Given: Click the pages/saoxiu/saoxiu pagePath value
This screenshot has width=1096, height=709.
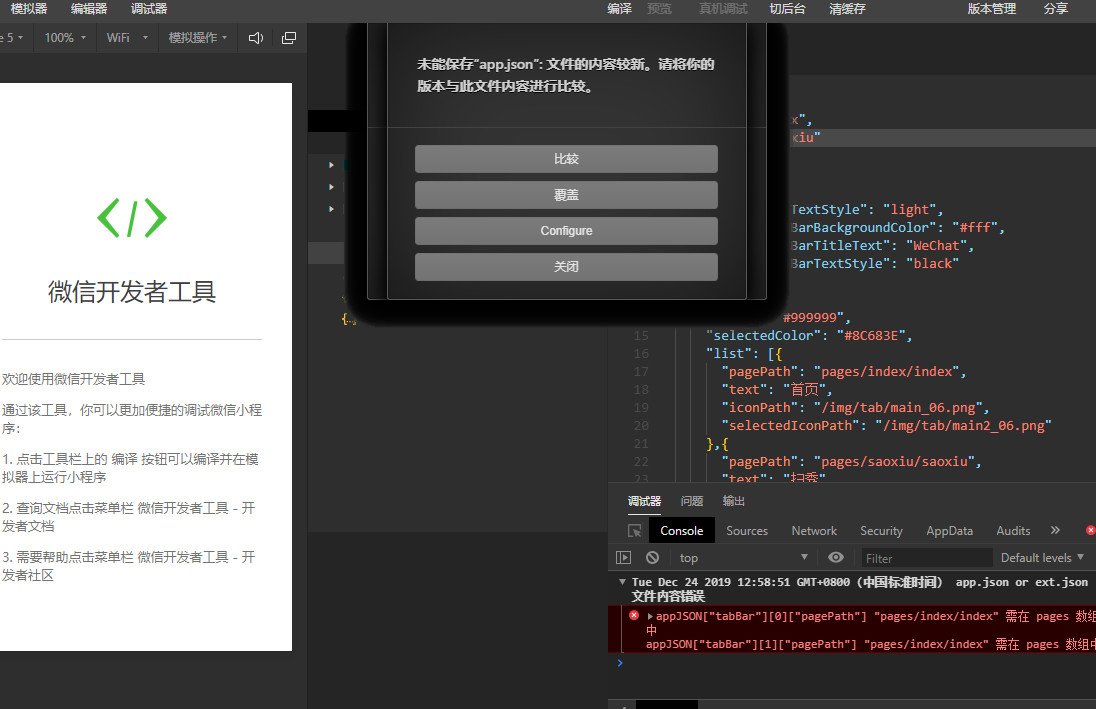Looking at the screenshot, I should (900, 461).
